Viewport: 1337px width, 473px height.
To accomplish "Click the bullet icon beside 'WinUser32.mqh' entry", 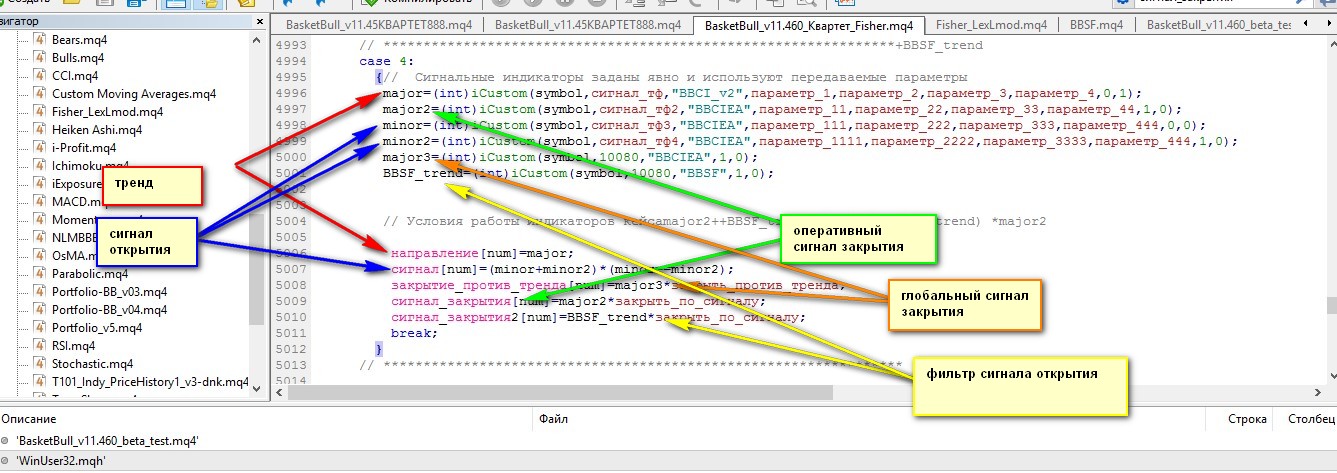I will click(8, 461).
